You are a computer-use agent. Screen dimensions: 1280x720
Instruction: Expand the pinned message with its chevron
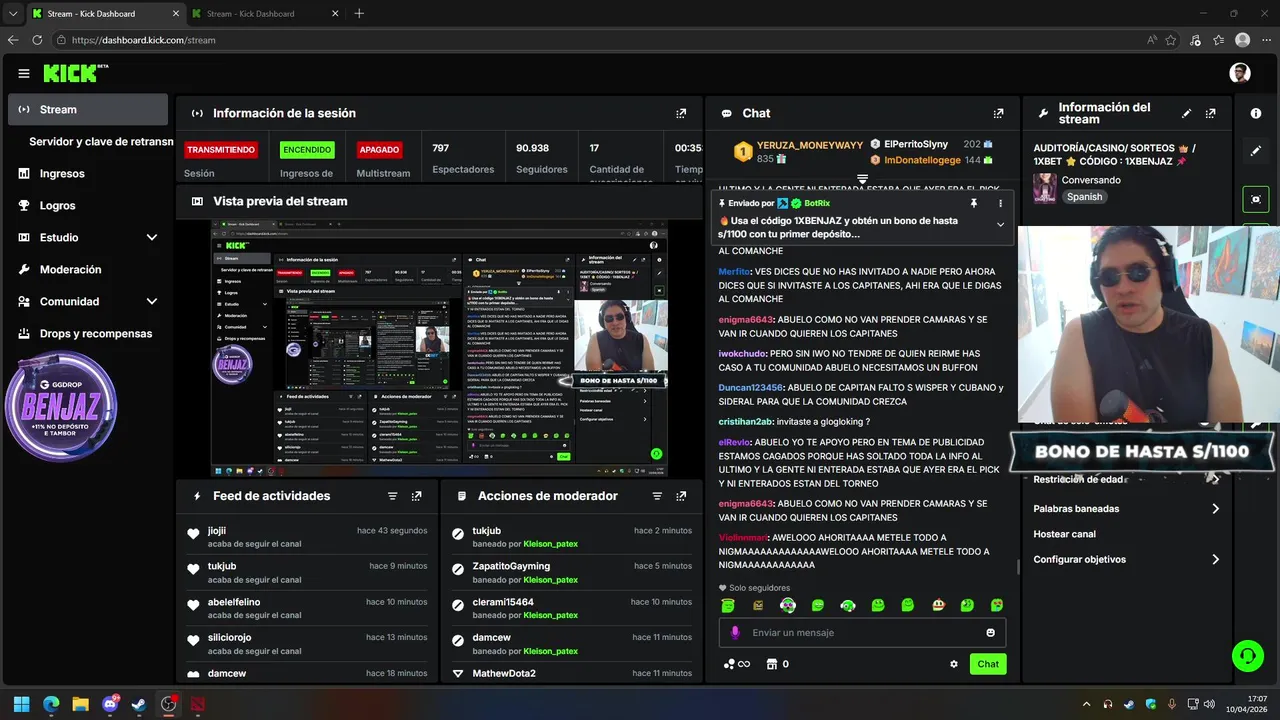point(1000,225)
